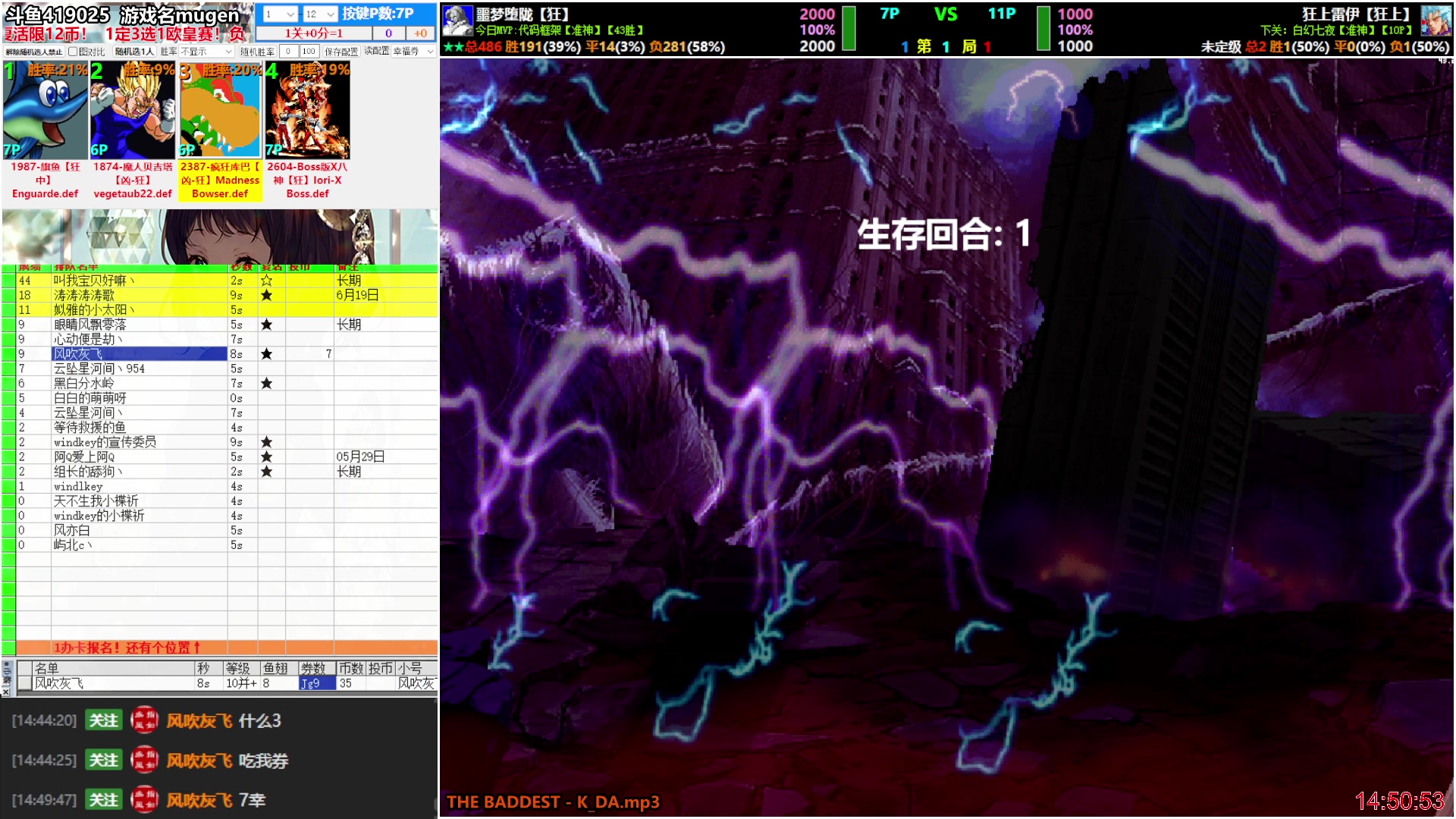Click the username 风吹灰飞 in 7幸 message
This screenshot has width=1456, height=819.
(x=199, y=800)
